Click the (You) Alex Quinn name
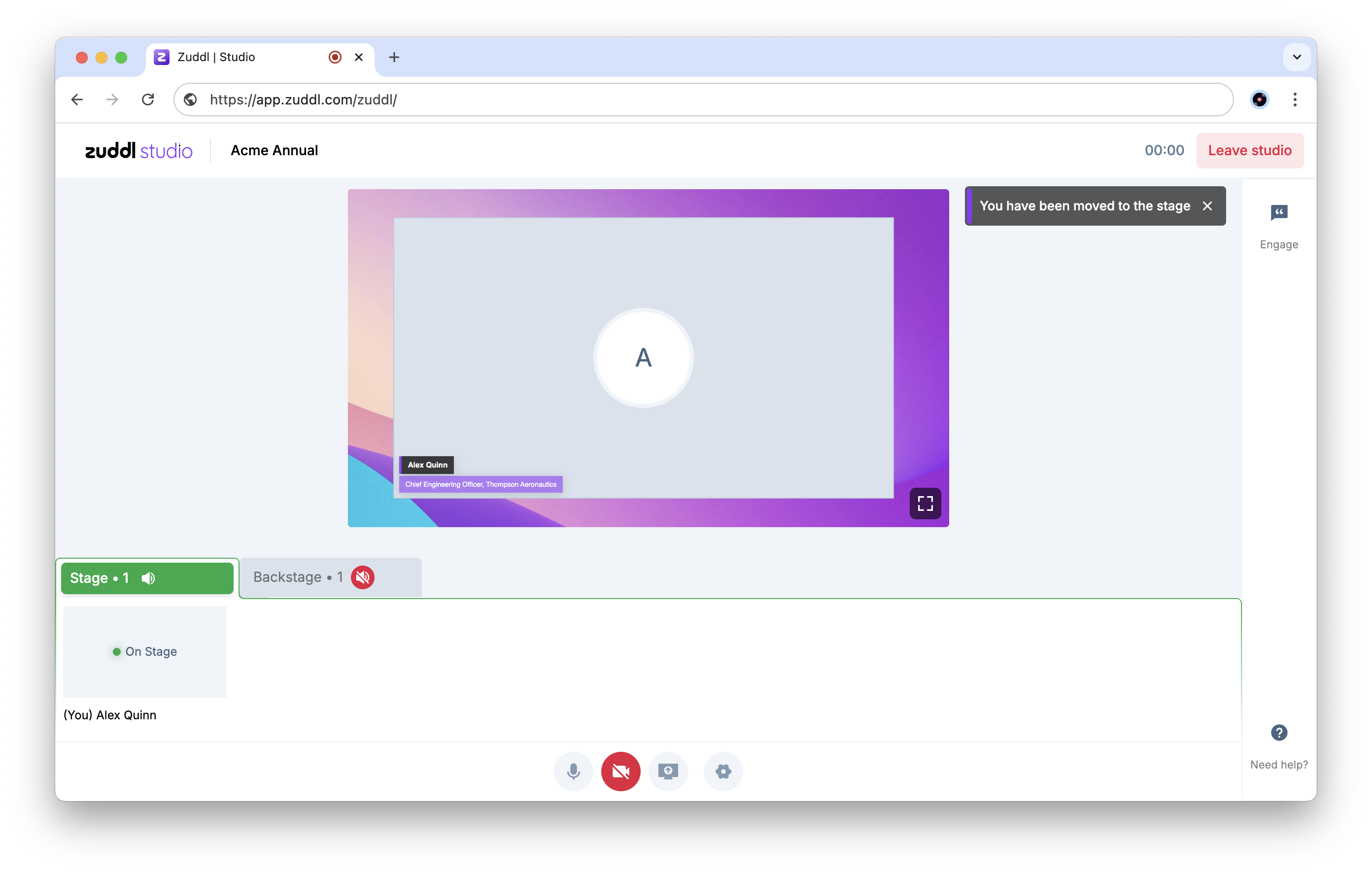 coord(110,715)
